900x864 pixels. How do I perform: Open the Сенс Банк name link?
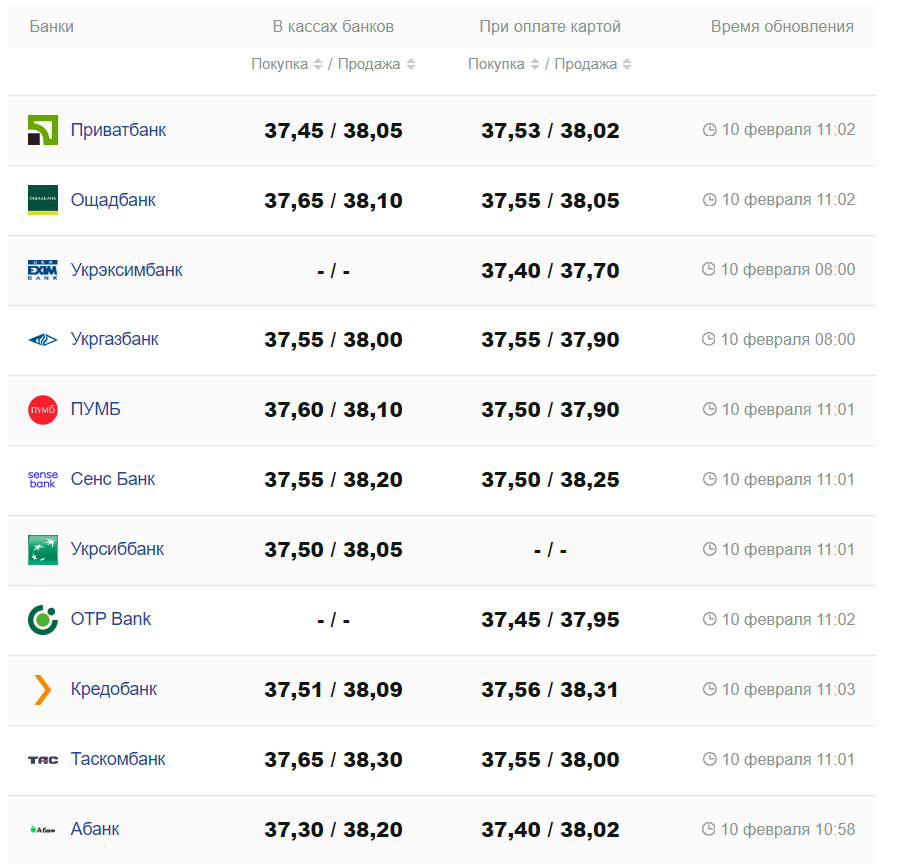[113, 479]
